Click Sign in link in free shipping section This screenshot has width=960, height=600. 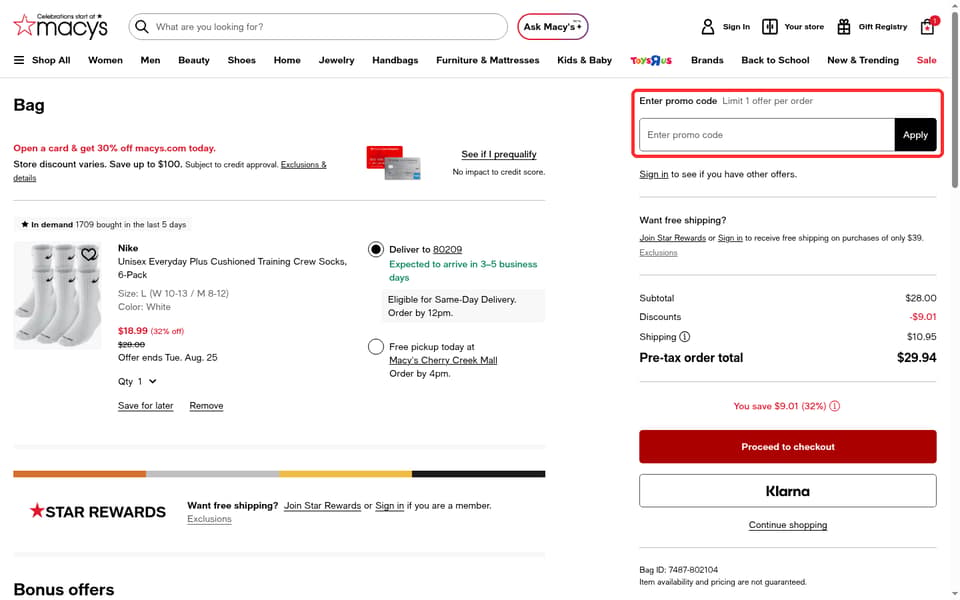[730, 238]
